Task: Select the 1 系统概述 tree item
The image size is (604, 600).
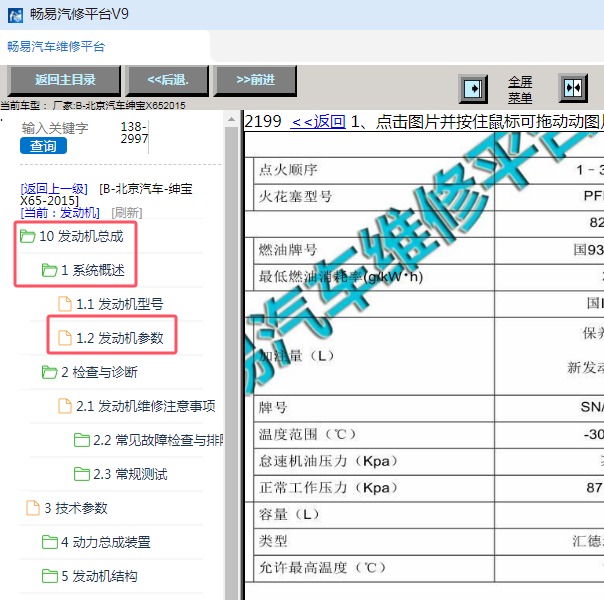Action: pyautogui.click(x=93, y=270)
